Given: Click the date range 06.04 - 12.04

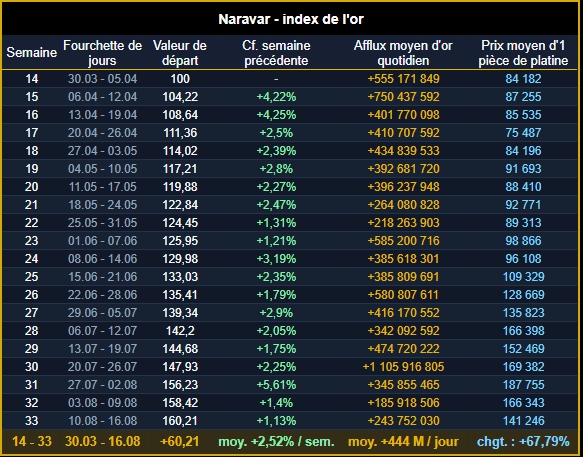Looking at the screenshot, I should 102,97.
